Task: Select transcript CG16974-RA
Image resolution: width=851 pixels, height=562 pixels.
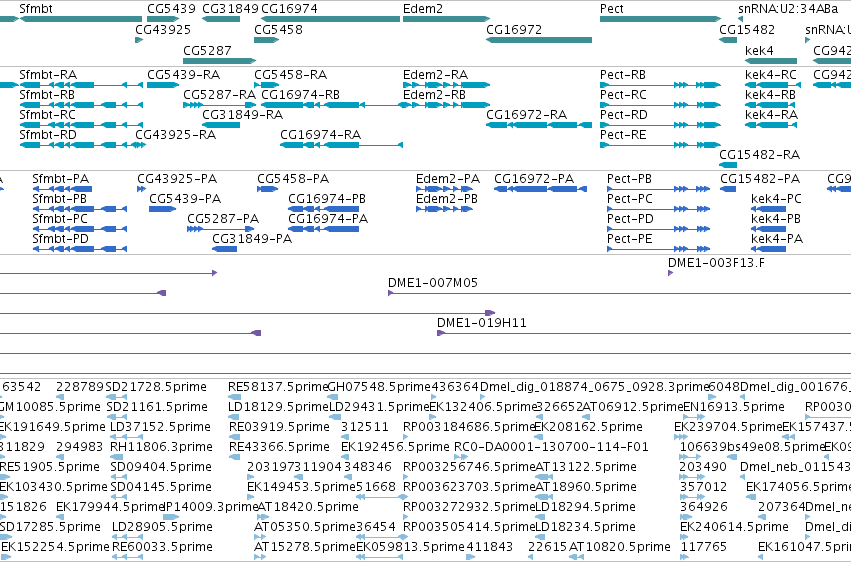Action: click(x=341, y=145)
